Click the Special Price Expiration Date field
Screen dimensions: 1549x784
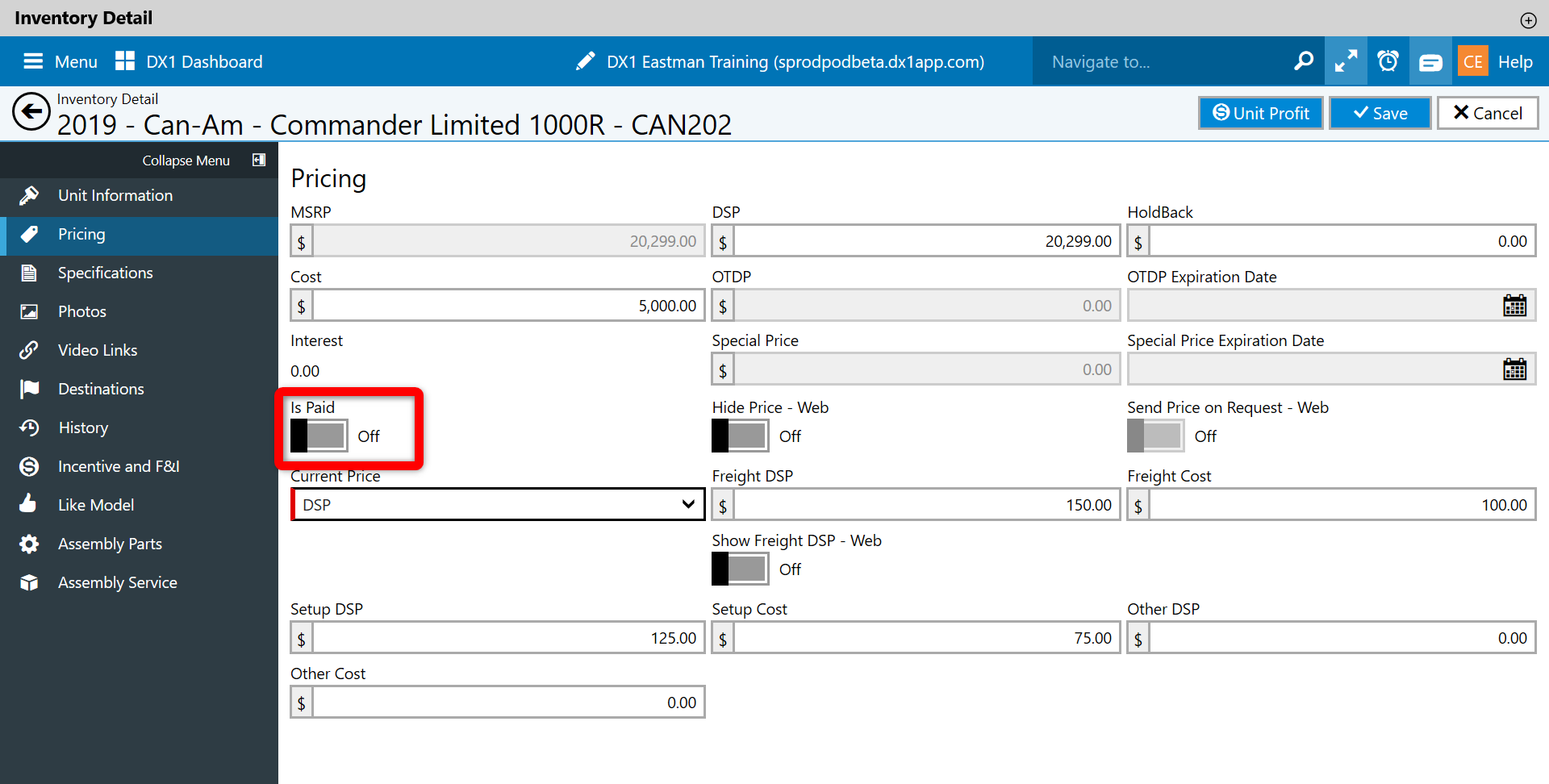coord(1331,369)
